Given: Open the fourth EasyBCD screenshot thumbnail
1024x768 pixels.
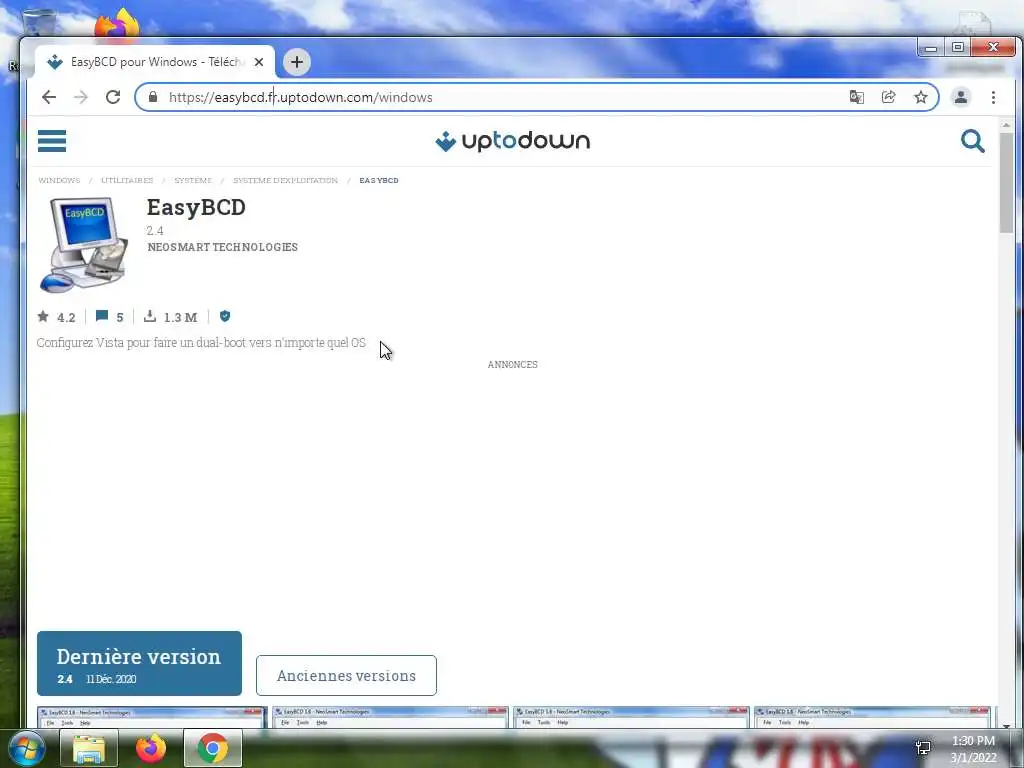Looking at the screenshot, I should coord(872,717).
